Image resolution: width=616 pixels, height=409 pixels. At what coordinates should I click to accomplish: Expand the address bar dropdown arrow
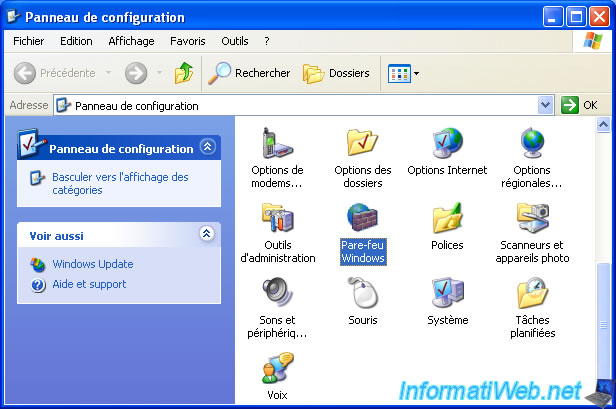click(x=545, y=105)
